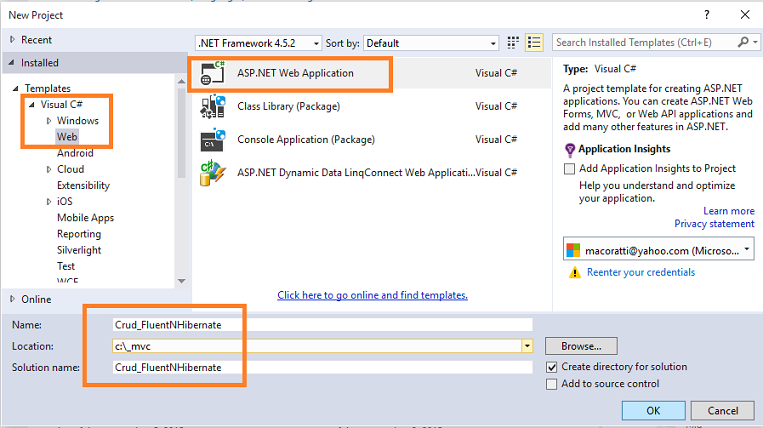Expand the Recent section
The image size is (763, 428).
[x=13, y=39]
